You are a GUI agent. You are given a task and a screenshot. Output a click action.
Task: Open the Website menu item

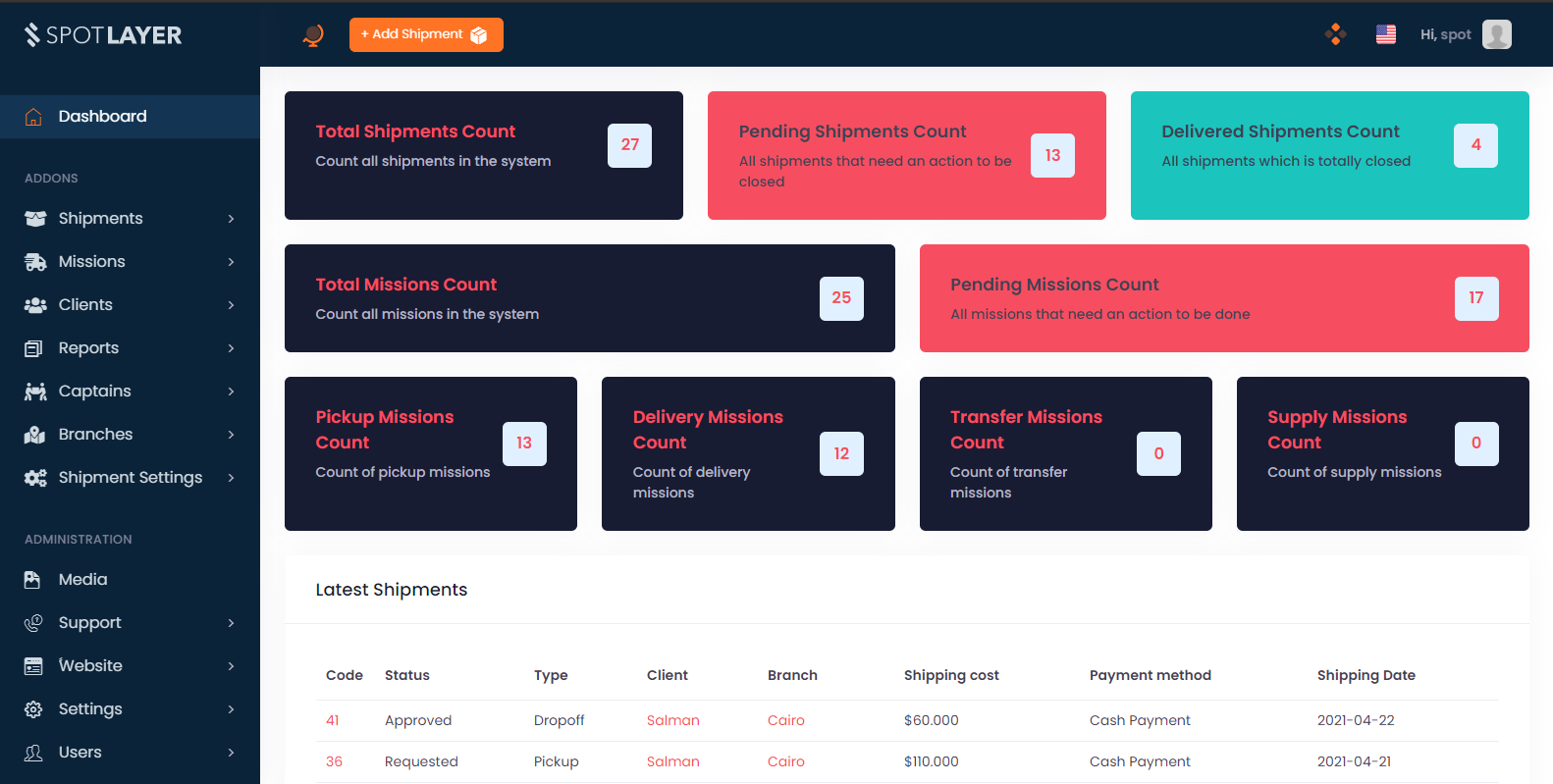(x=90, y=666)
